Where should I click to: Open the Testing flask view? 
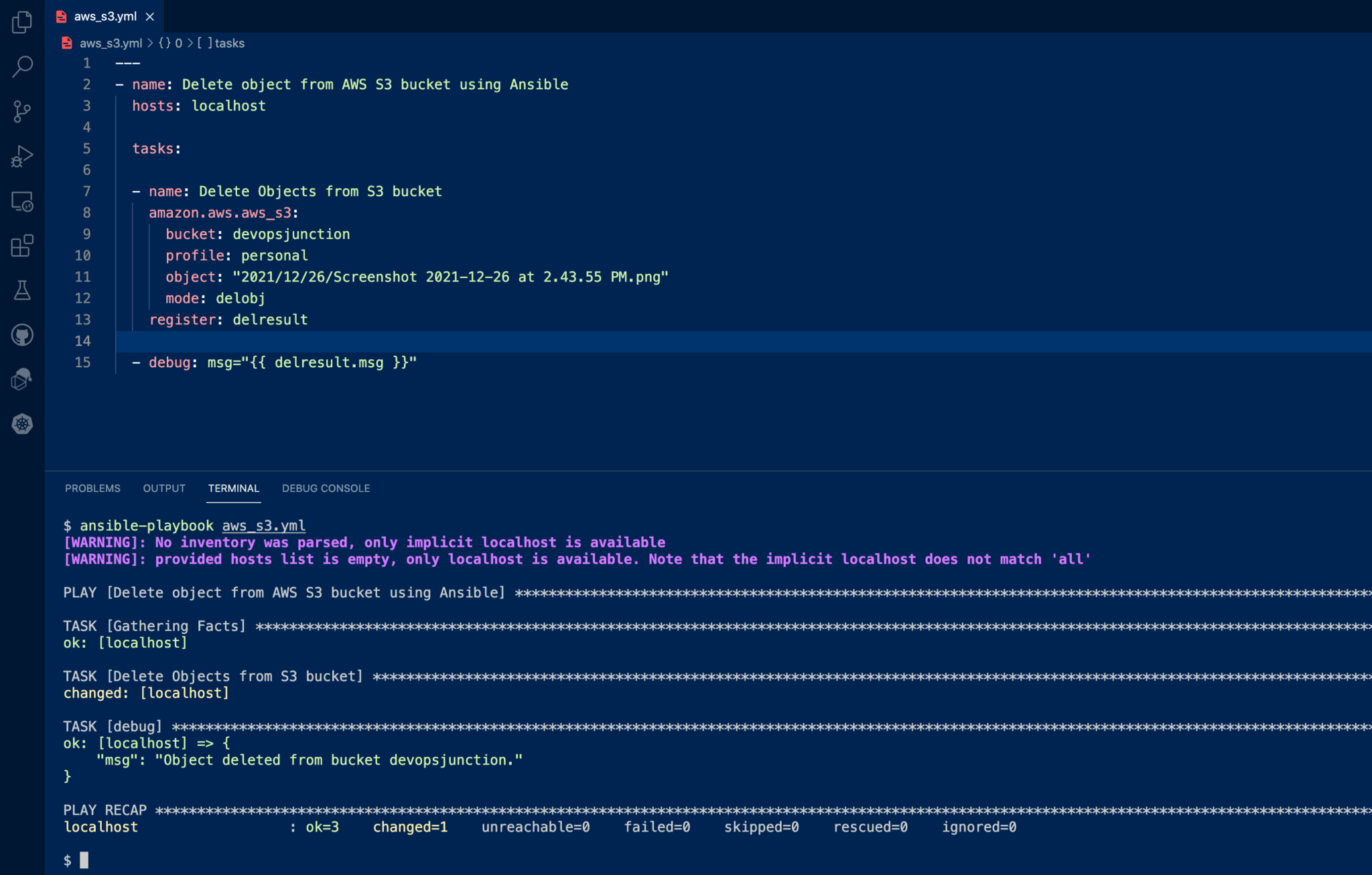[22, 290]
